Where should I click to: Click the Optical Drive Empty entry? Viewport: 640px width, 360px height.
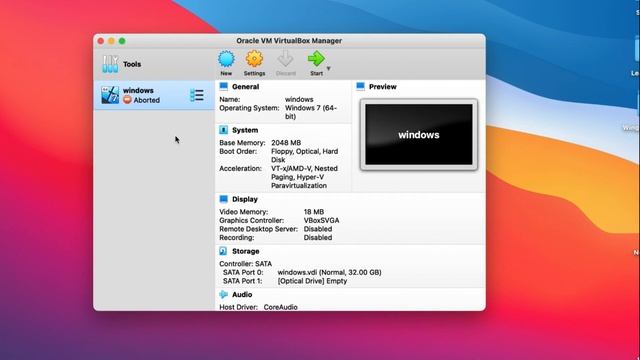(312, 281)
